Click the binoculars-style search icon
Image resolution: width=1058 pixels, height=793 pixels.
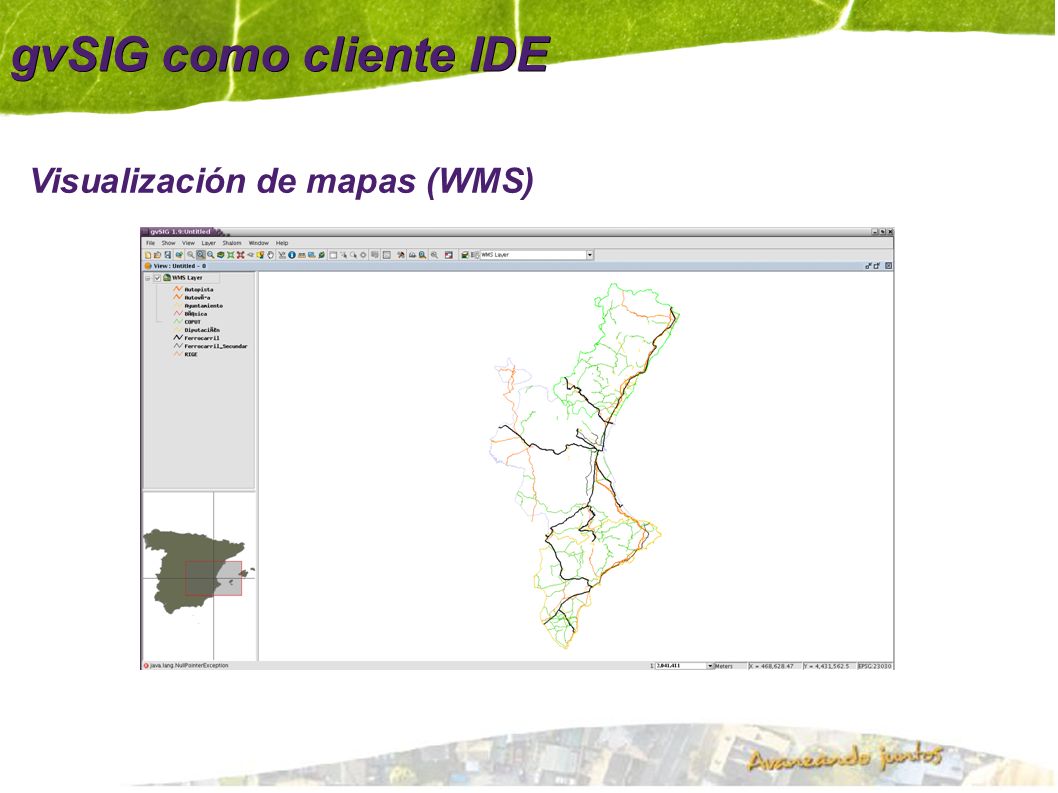click(x=412, y=255)
